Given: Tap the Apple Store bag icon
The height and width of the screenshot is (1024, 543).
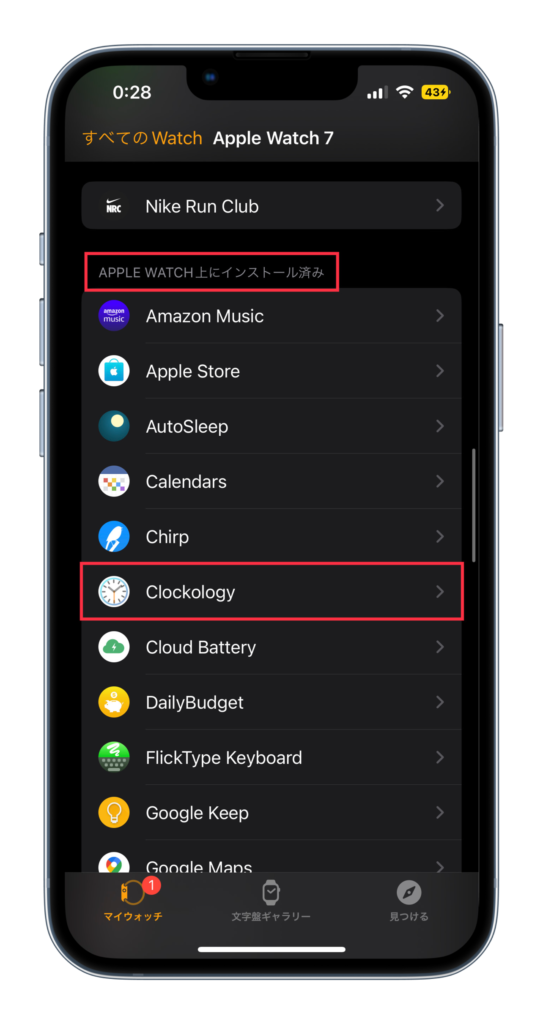Looking at the screenshot, I should tap(114, 371).
